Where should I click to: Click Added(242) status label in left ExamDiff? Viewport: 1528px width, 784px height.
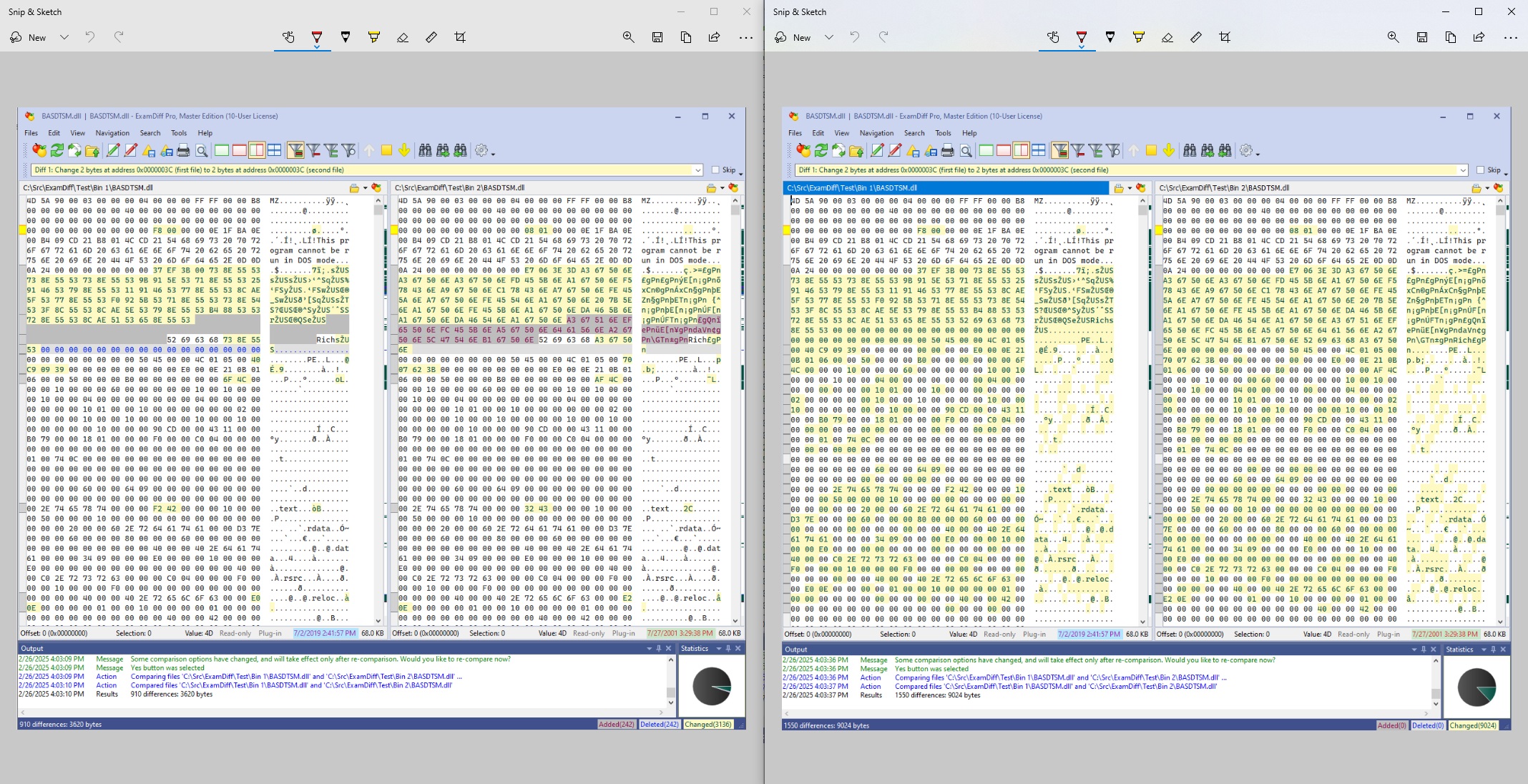617,725
